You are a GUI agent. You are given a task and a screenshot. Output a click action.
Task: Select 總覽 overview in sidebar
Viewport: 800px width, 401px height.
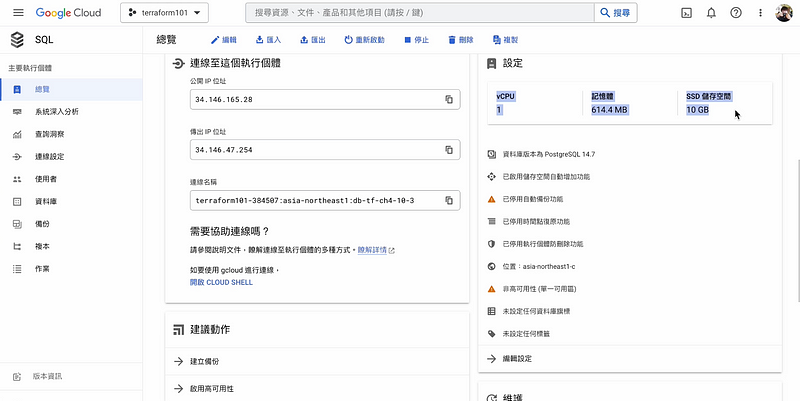pyautogui.click(x=71, y=89)
